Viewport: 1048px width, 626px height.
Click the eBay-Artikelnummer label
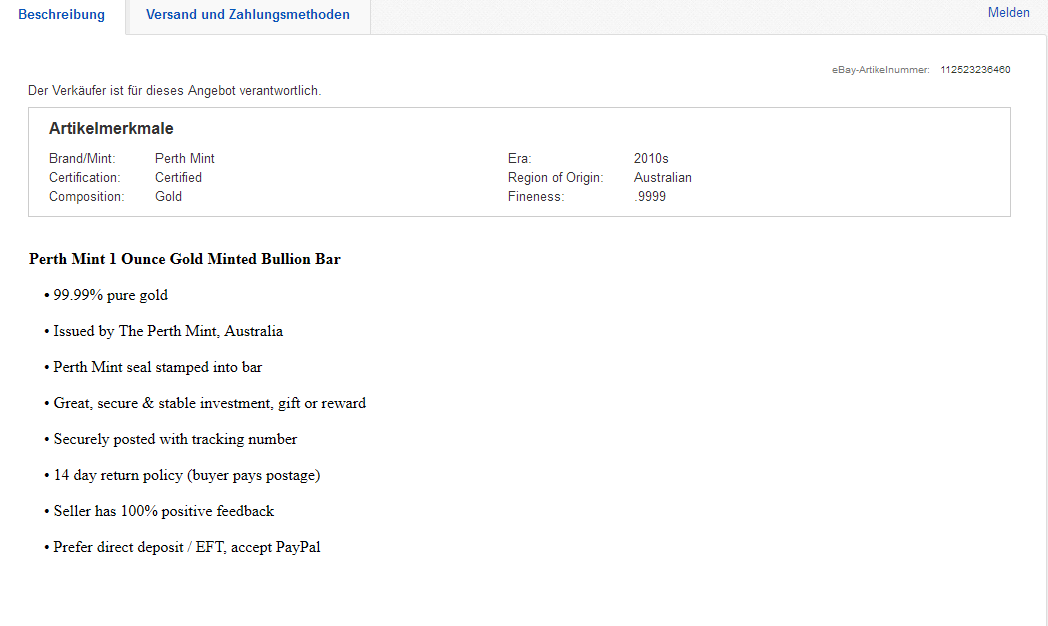(x=880, y=69)
